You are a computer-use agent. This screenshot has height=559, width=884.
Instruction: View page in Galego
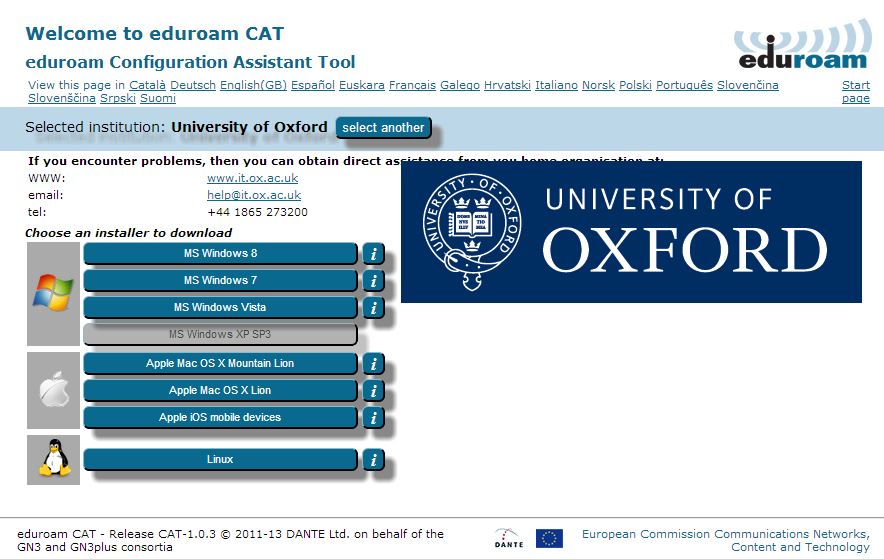(x=459, y=85)
